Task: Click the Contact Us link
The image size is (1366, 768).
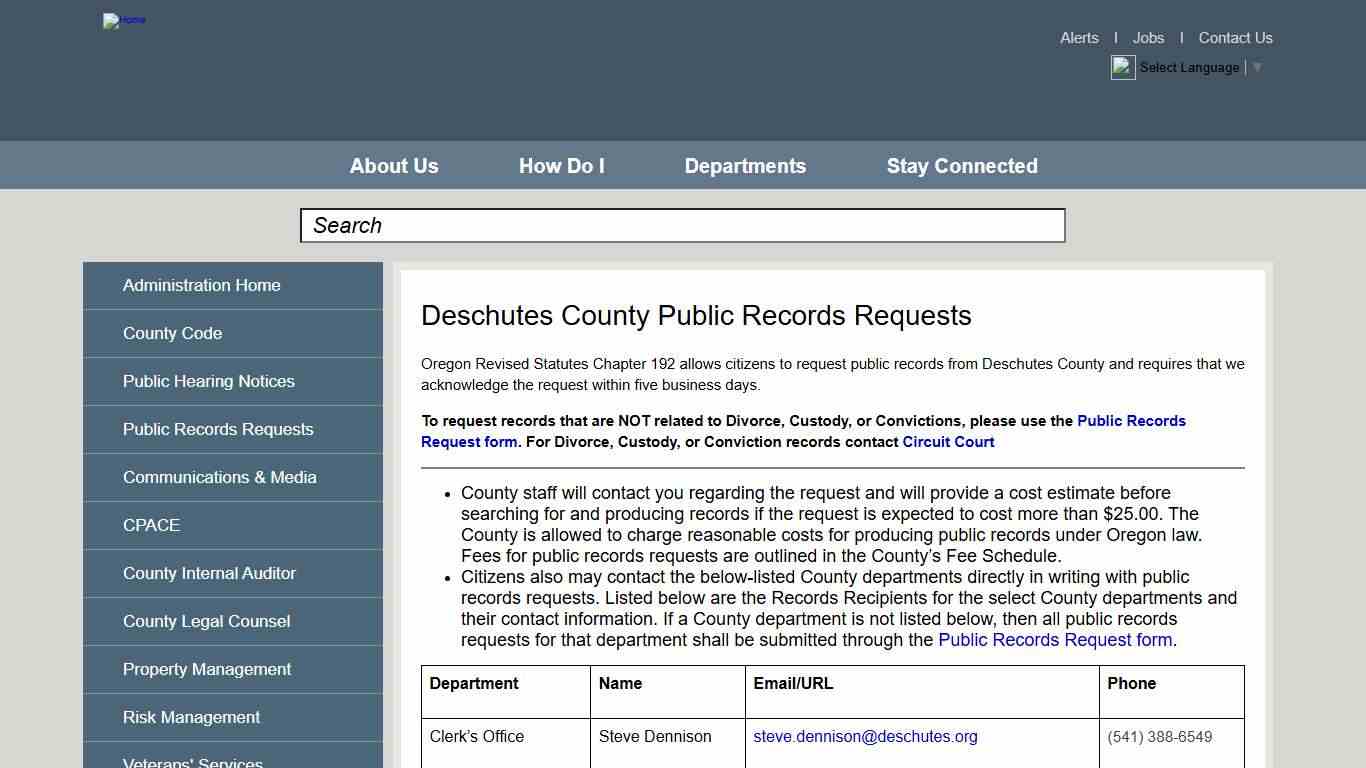Action: pyautogui.click(x=1235, y=38)
